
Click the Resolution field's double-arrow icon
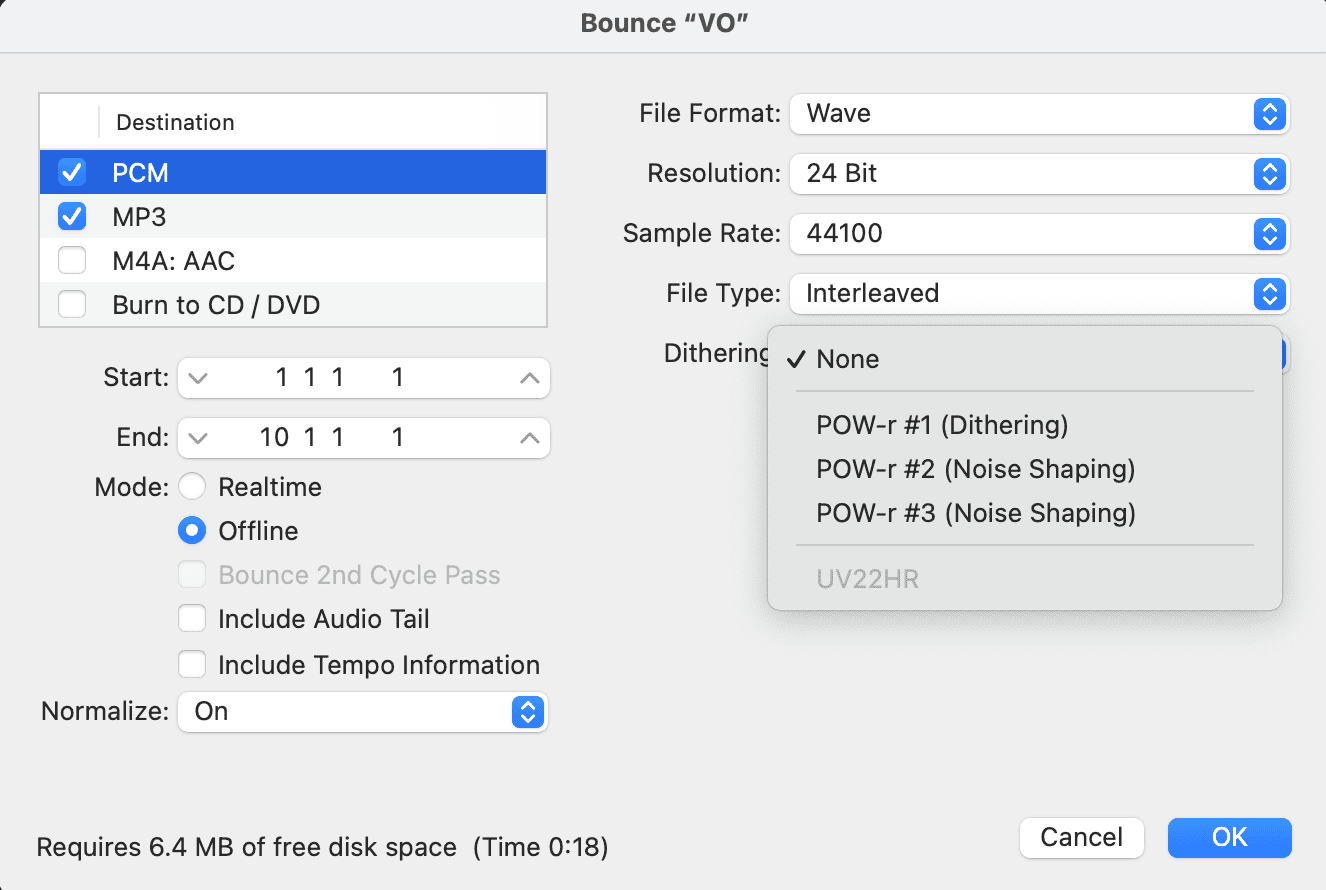click(1268, 174)
